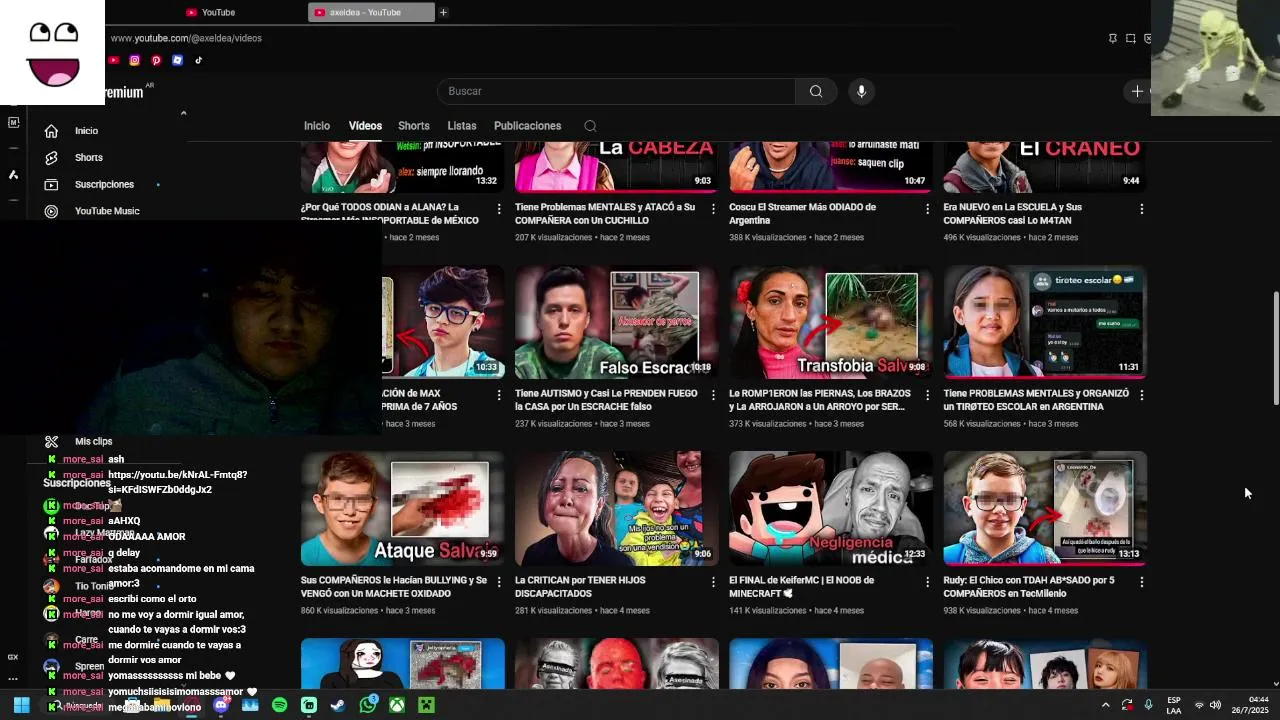Open options for 'Rudy: El Chico con TDAH' video
Image resolution: width=1280 pixels, height=720 pixels.
click(1141, 582)
